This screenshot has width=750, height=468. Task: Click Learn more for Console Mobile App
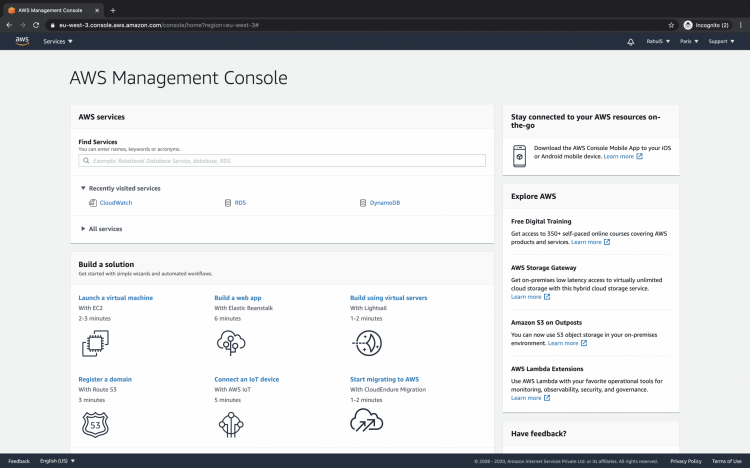[x=618, y=156]
